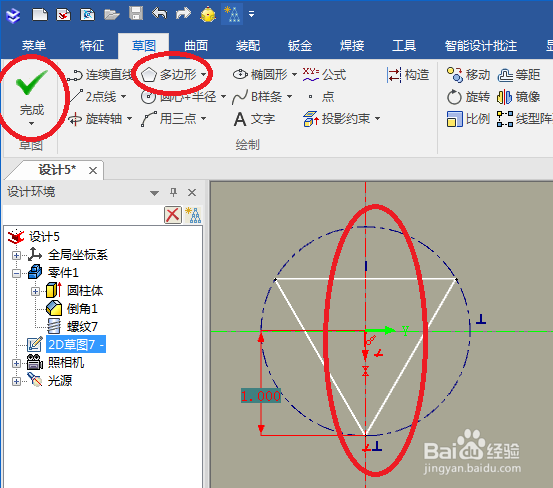Close the 设计5* document tab
Image resolution: width=553 pixels, height=488 pixels.
click(x=93, y=171)
